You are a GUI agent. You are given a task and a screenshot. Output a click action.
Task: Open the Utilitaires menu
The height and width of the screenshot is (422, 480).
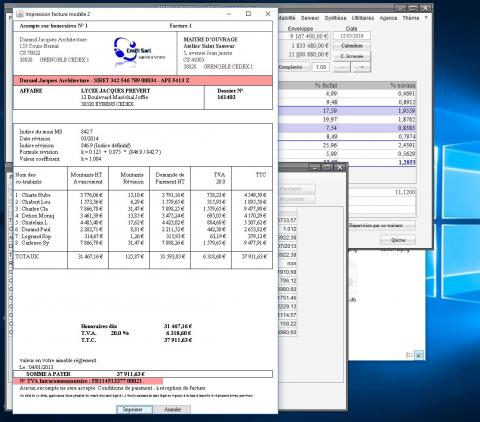point(363,18)
